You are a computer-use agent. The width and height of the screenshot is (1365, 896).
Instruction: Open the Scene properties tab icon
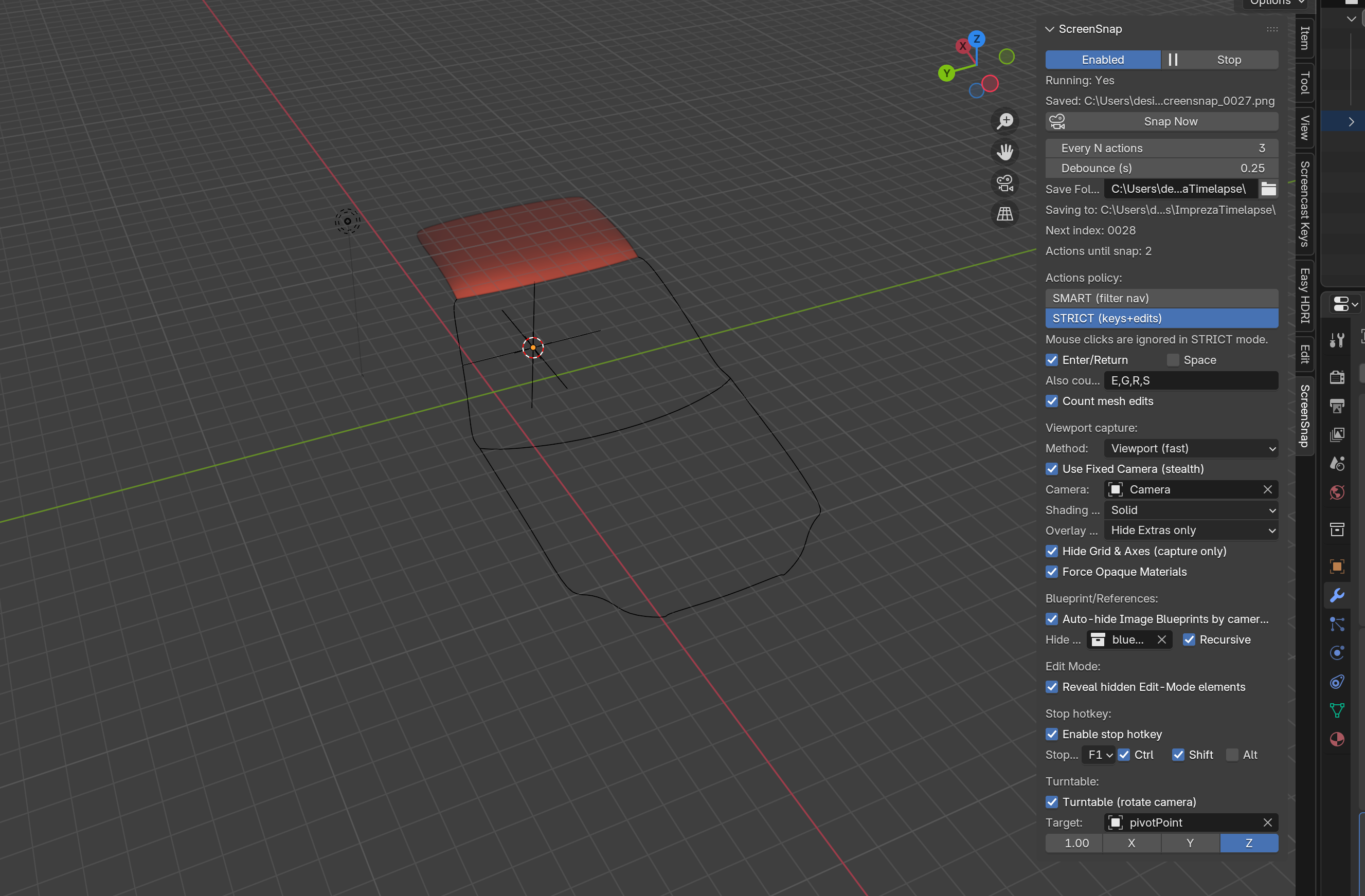(1337, 463)
